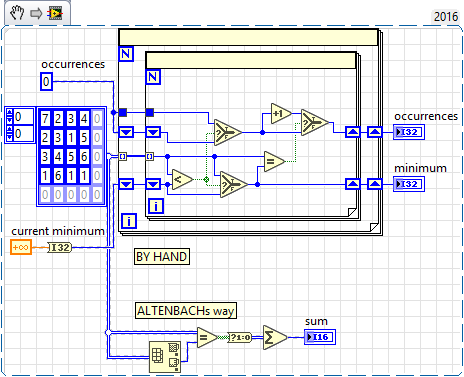Click the sum I16 indicator terminal
This screenshot has height=377, width=464.
pyautogui.click(x=320, y=337)
